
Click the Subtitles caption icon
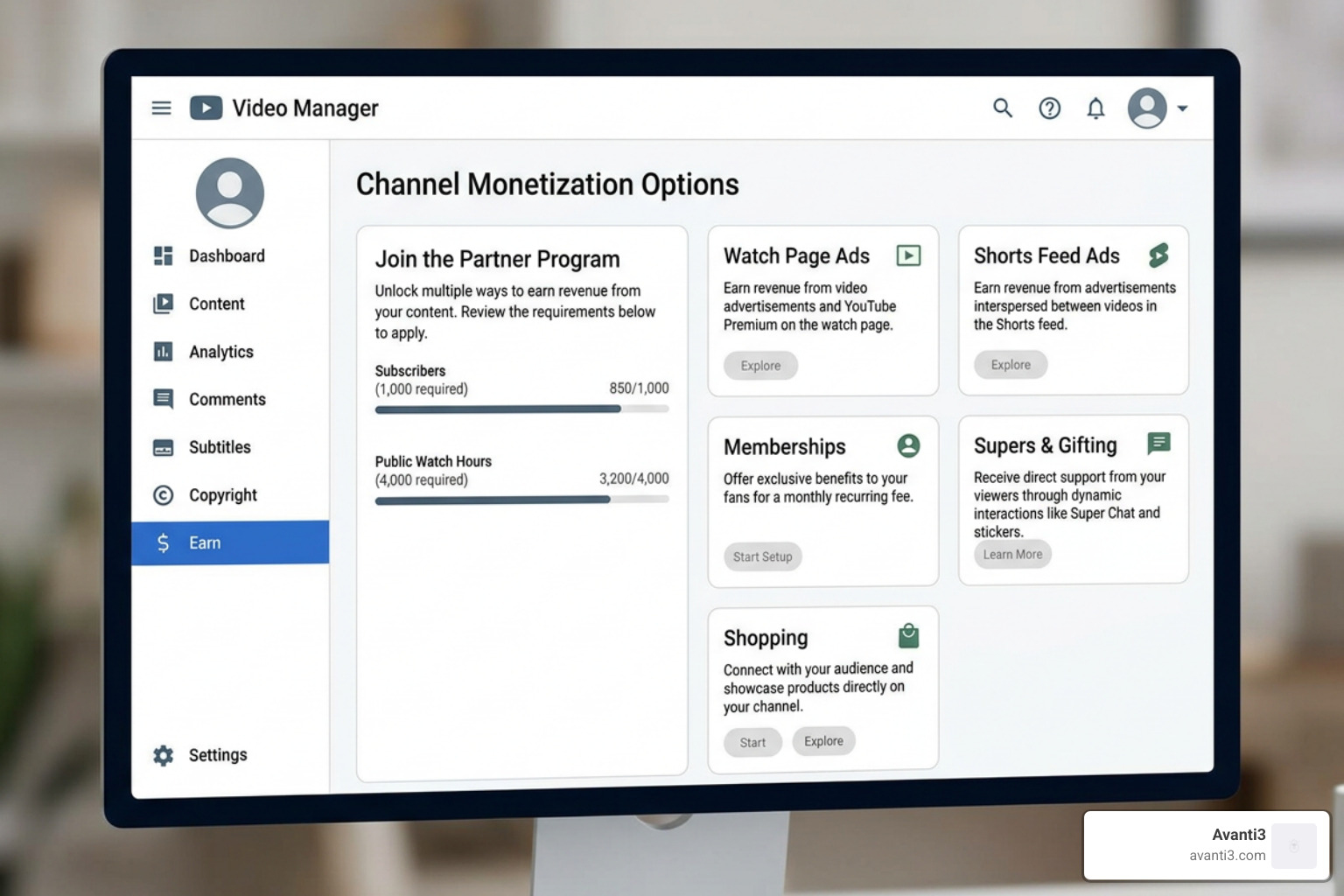[x=163, y=447]
